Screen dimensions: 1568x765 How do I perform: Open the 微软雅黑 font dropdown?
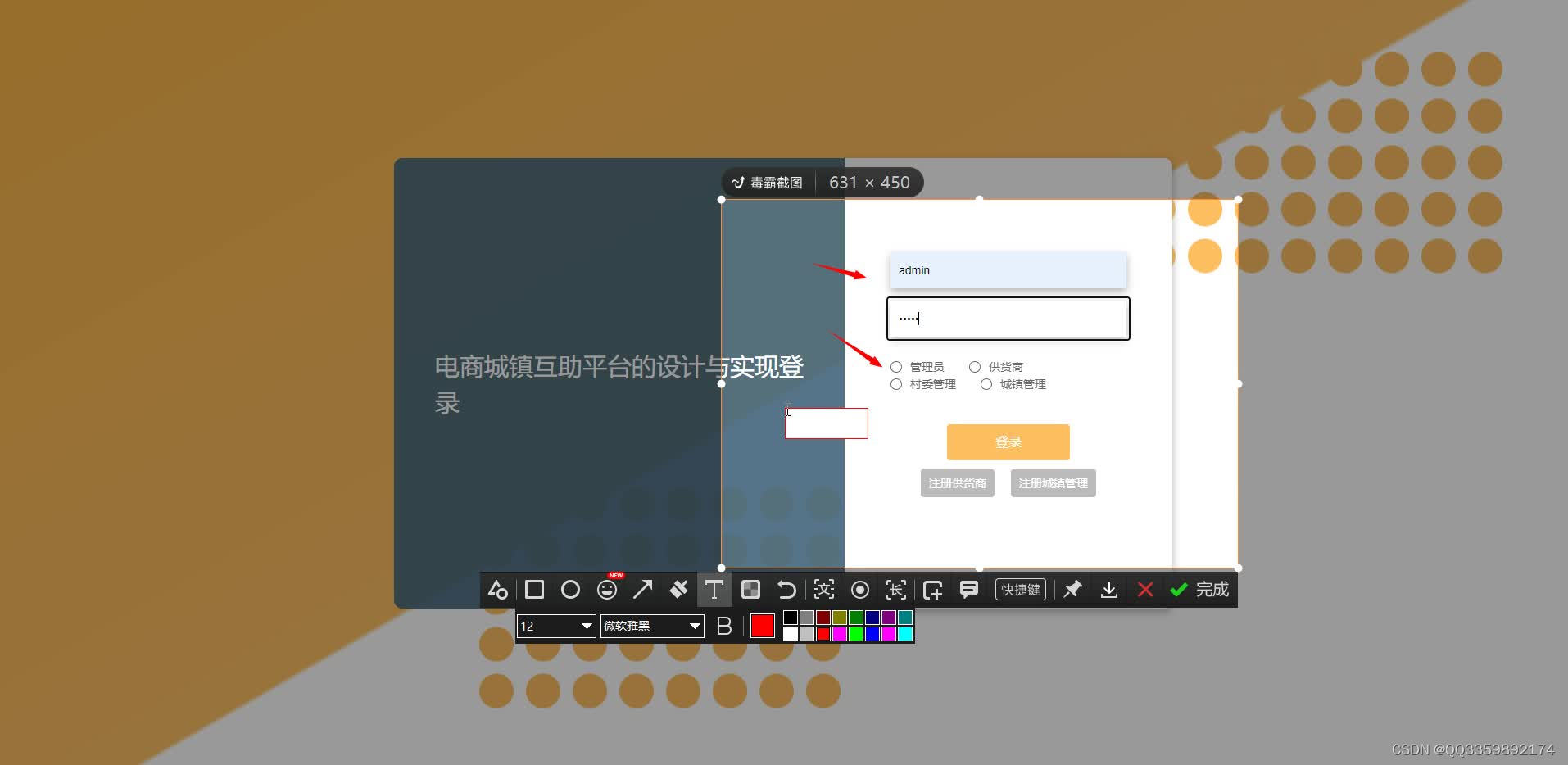[x=652, y=626]
